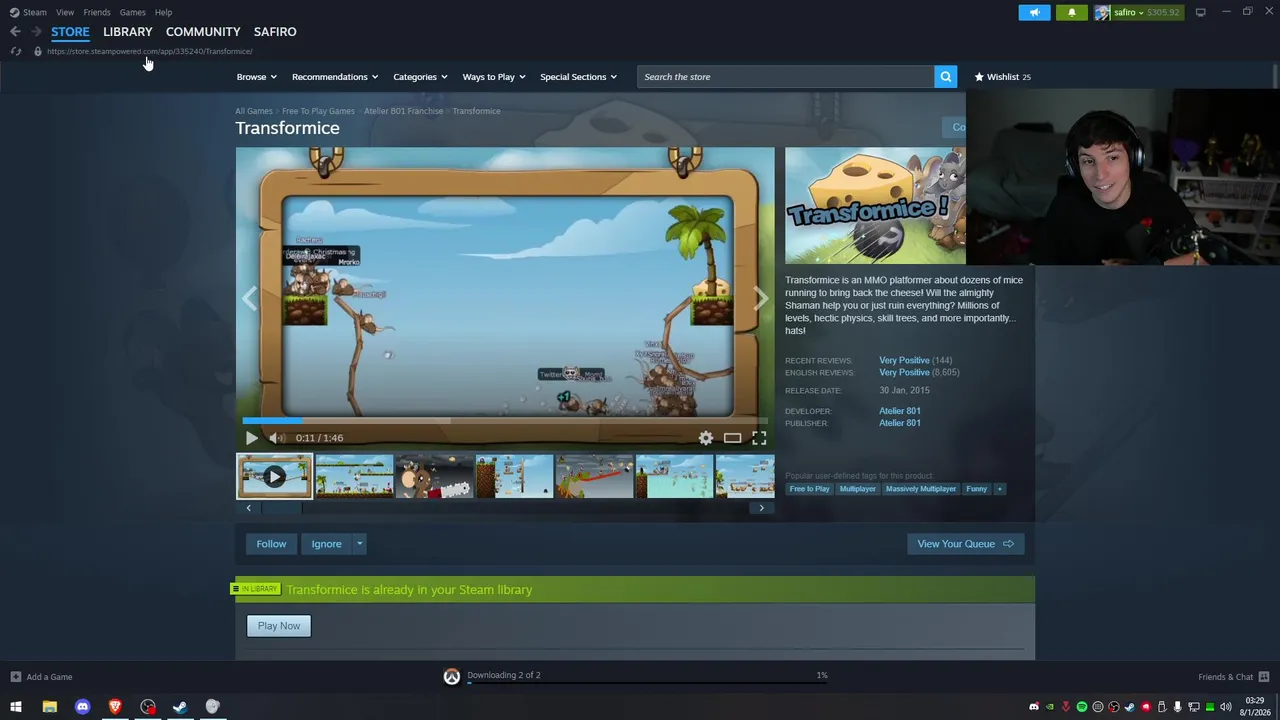Switch to the OBS taskbar icon
The height and width of the screenshot is (720, 1280).
point(148,707)
